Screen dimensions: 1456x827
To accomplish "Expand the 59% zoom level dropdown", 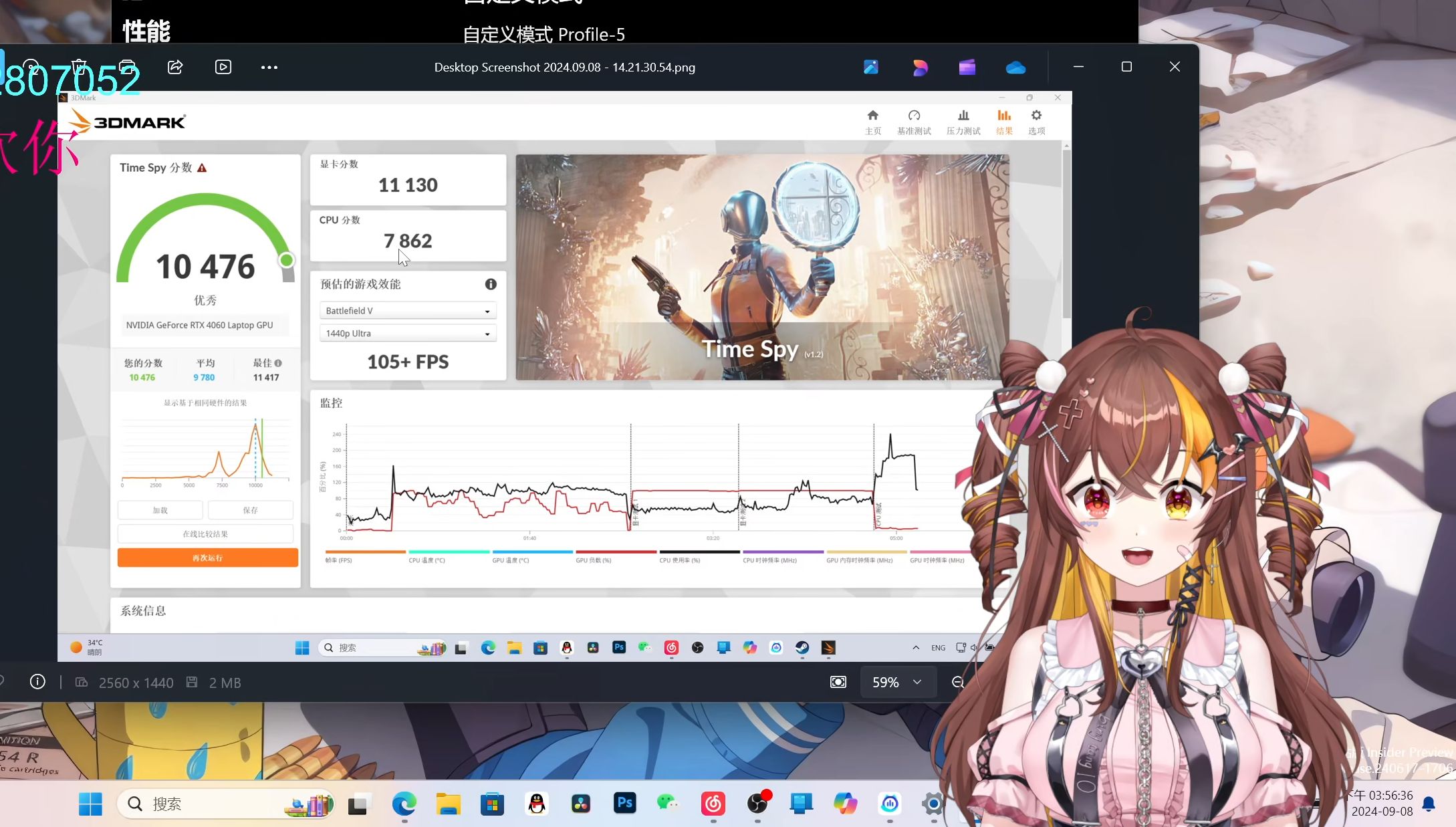I will 897,682.
